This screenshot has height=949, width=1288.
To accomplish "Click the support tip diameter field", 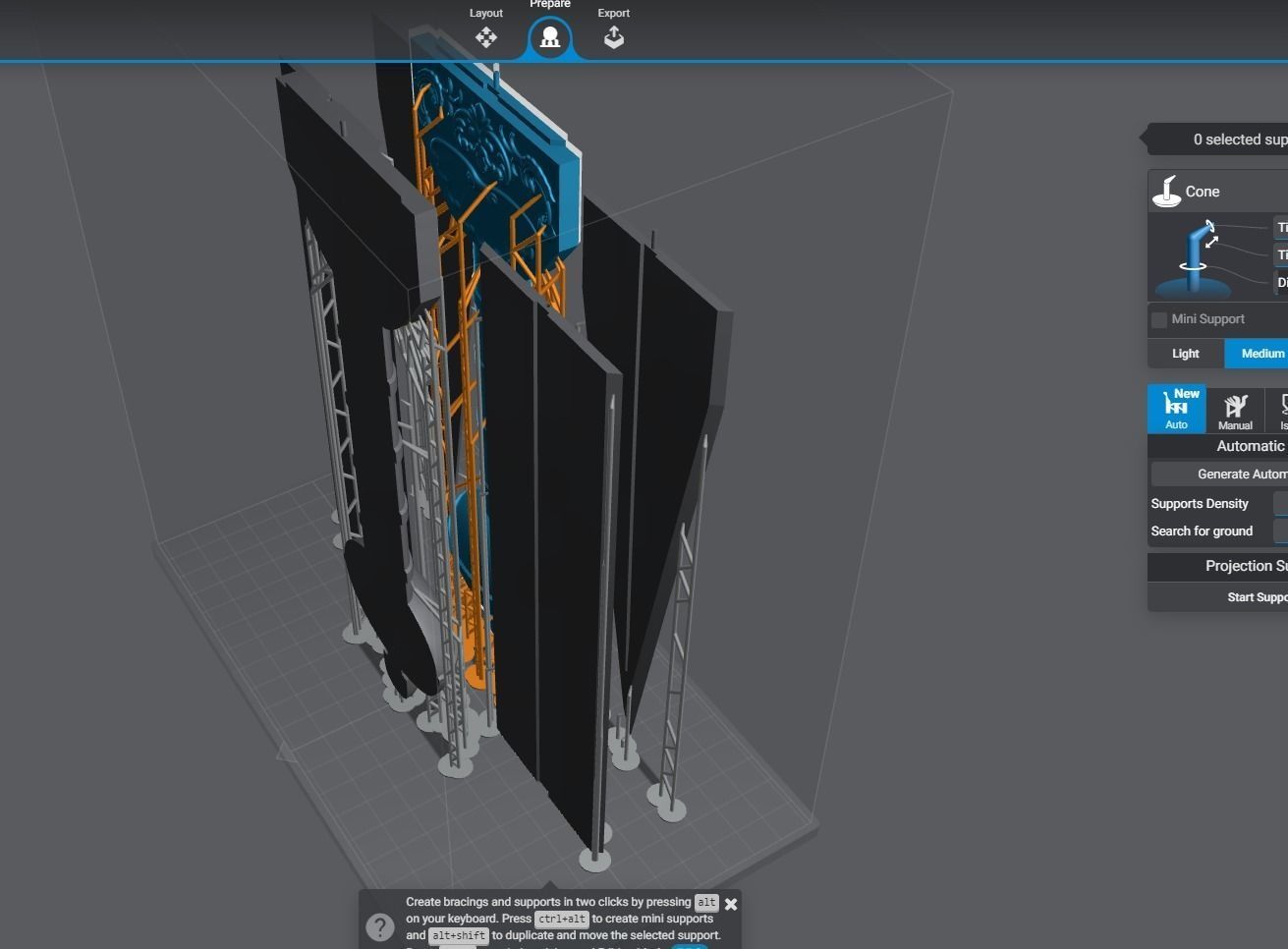I will click(x=1281, y=228).
